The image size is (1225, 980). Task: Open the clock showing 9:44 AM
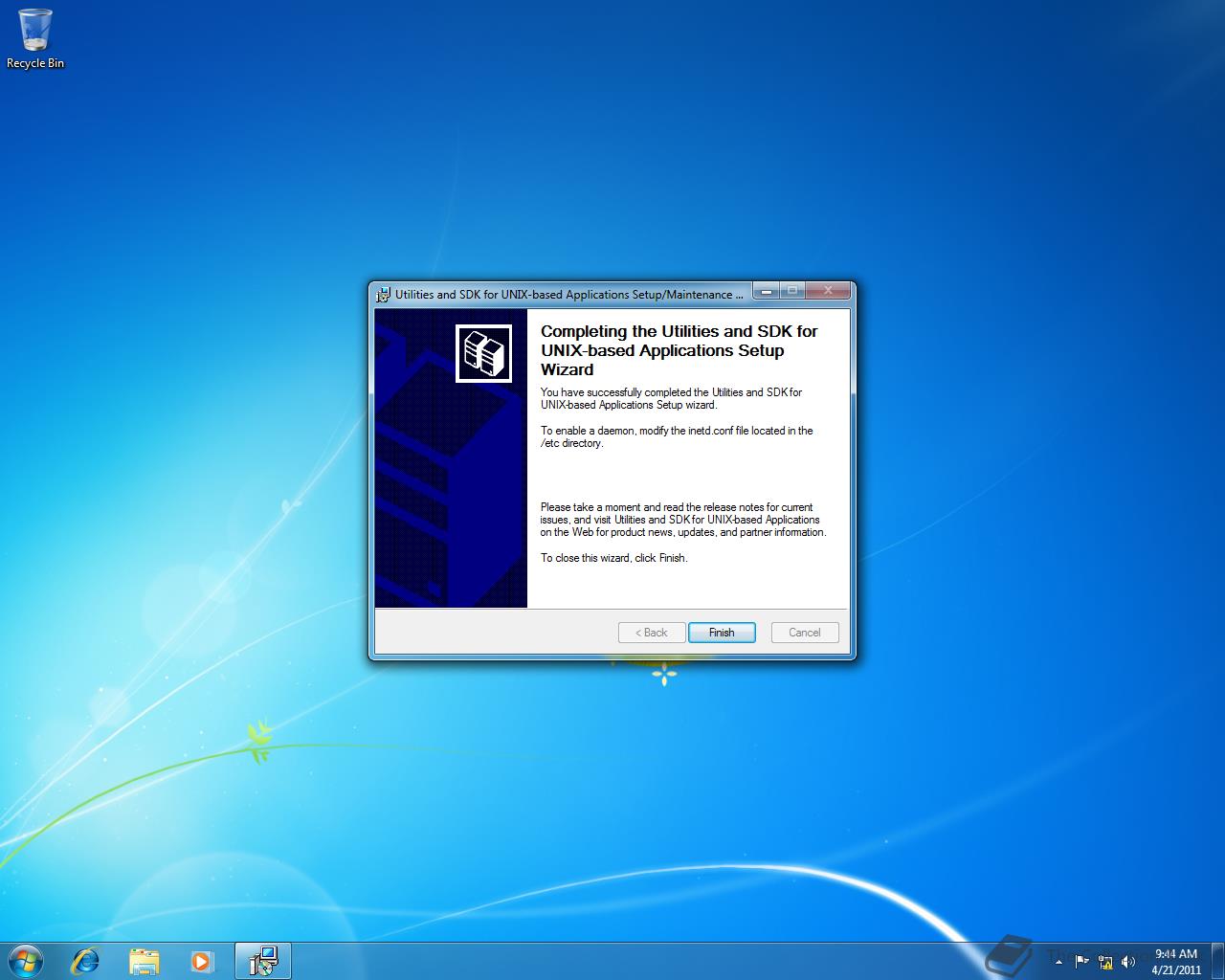[x=1176, y=961]
